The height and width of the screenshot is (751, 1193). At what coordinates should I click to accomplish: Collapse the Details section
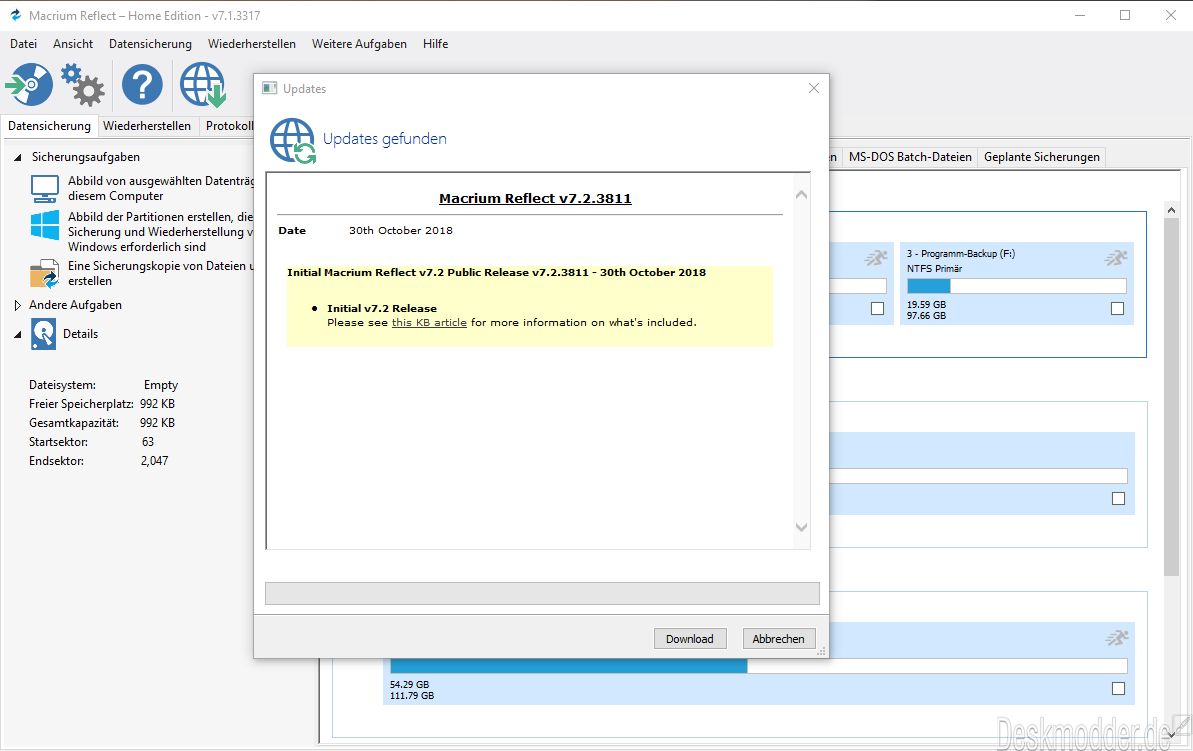(17, 335)
